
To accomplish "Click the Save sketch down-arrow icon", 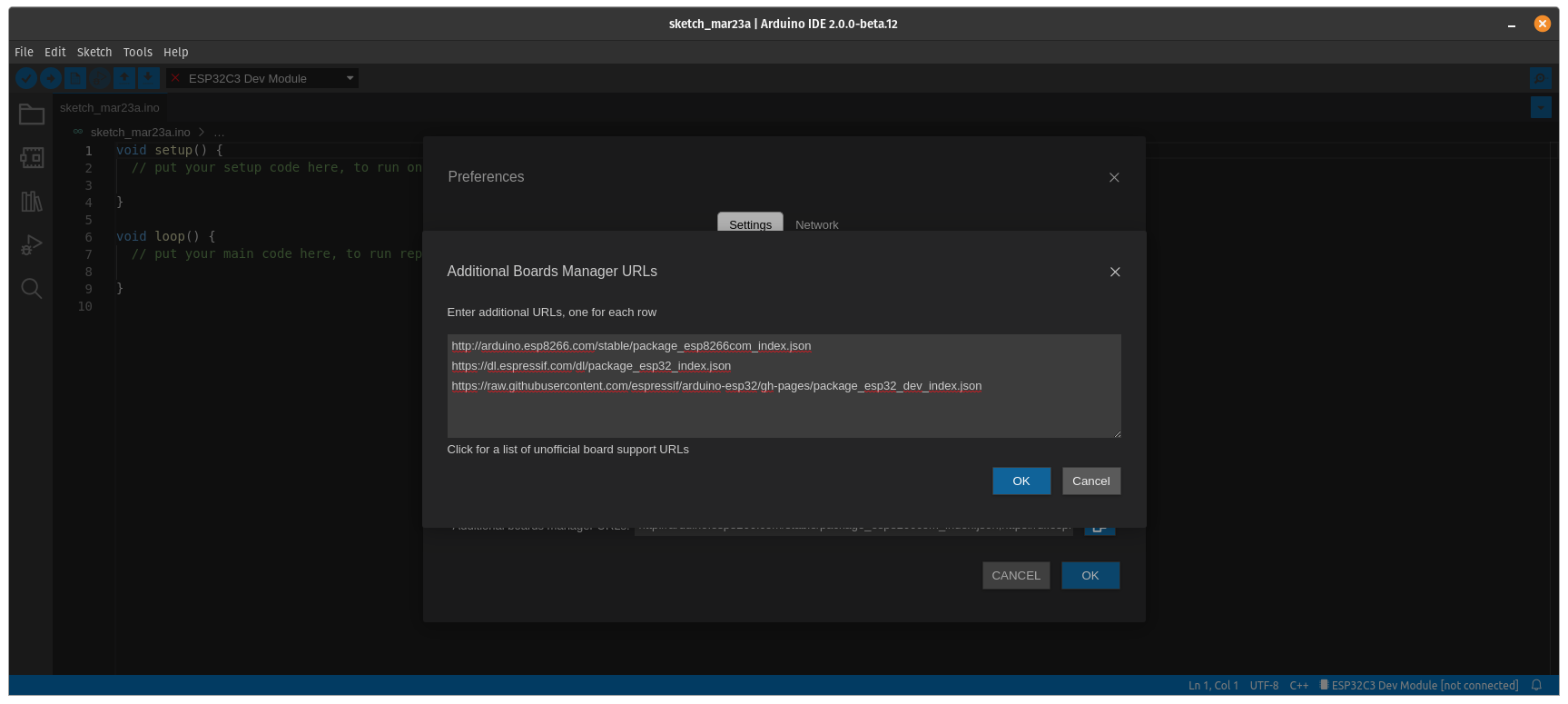I will tap(149, 78).
